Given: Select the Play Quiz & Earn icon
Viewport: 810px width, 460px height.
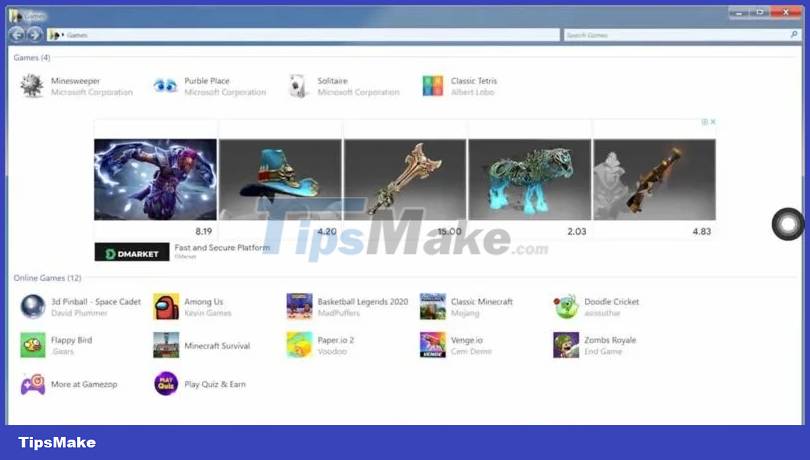Looking at the screenshot, I should (x=166, y=384).
